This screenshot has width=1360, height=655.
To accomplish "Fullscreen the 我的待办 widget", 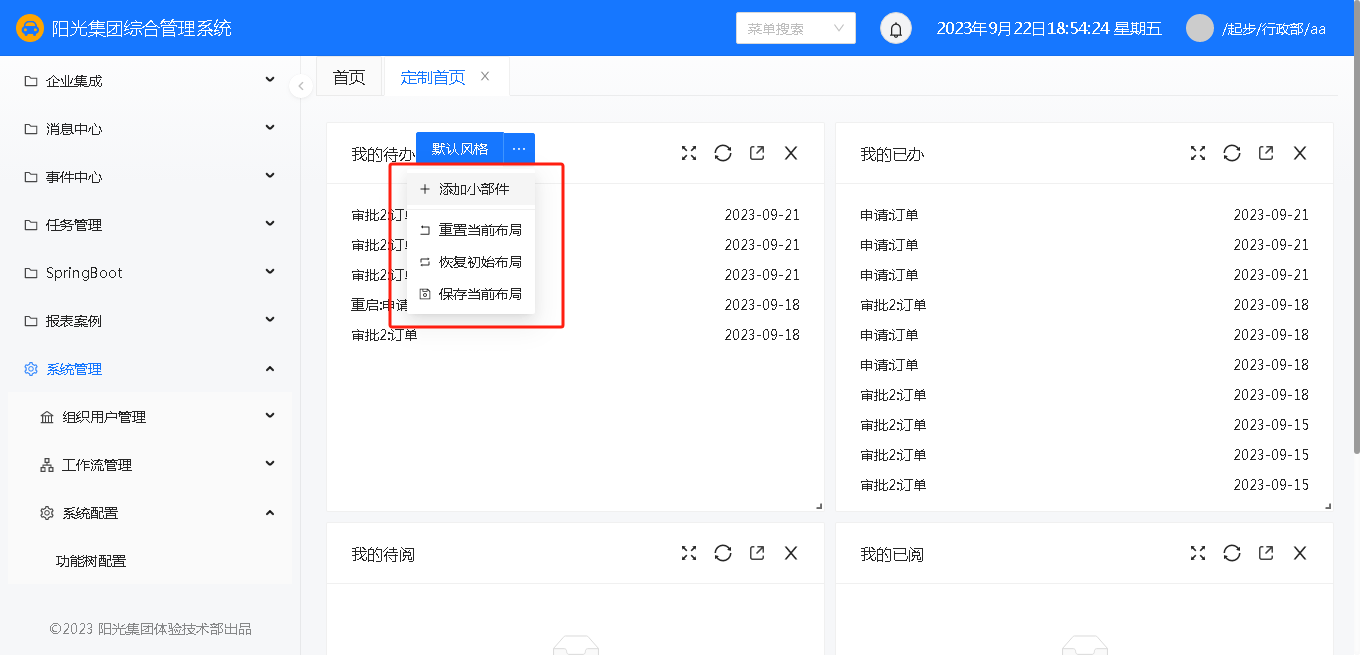I will (689, 153).
